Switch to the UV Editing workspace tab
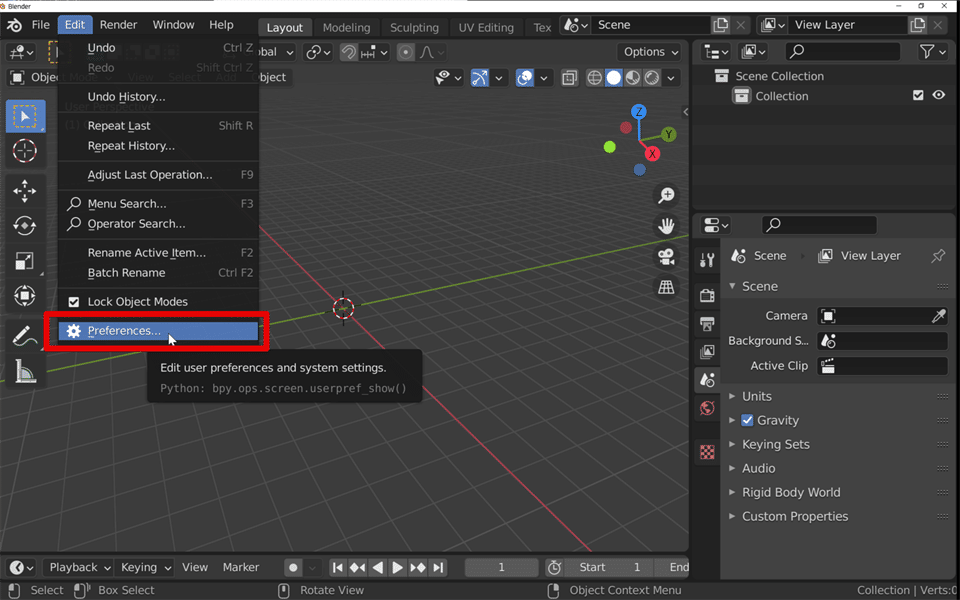Viewport: 960px width, 600px height. (x=486, y=28)
